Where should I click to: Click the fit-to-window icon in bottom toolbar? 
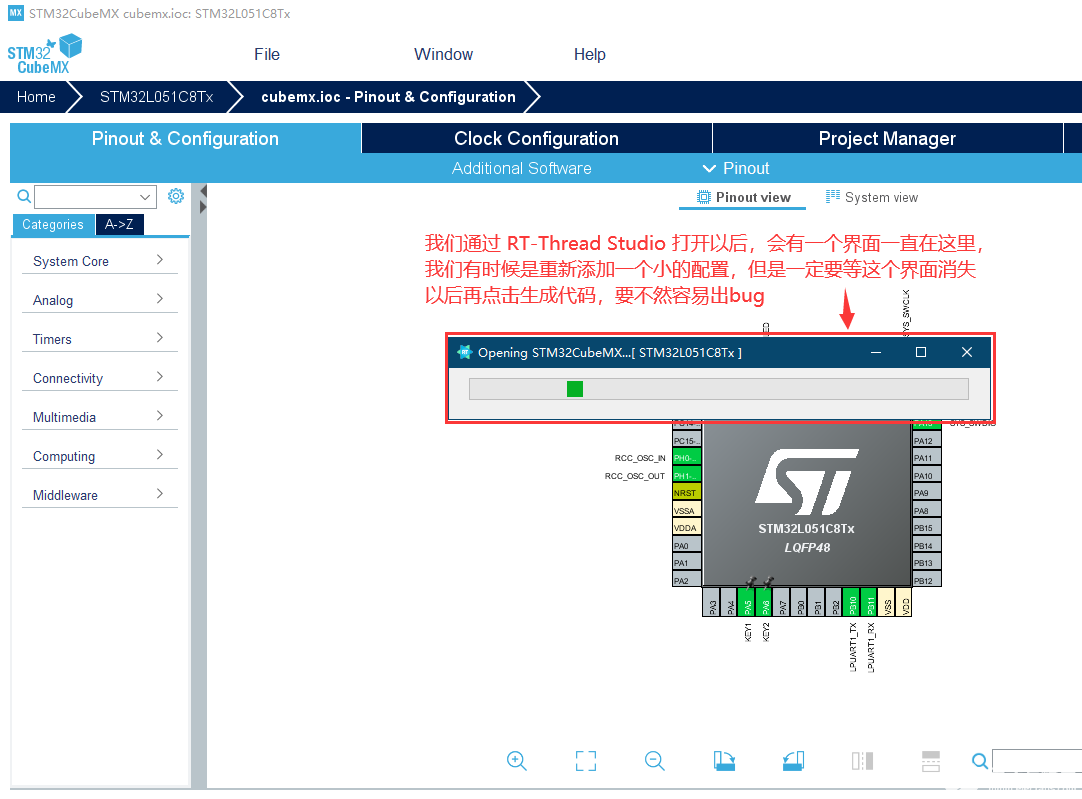click(x=586, y=761)
